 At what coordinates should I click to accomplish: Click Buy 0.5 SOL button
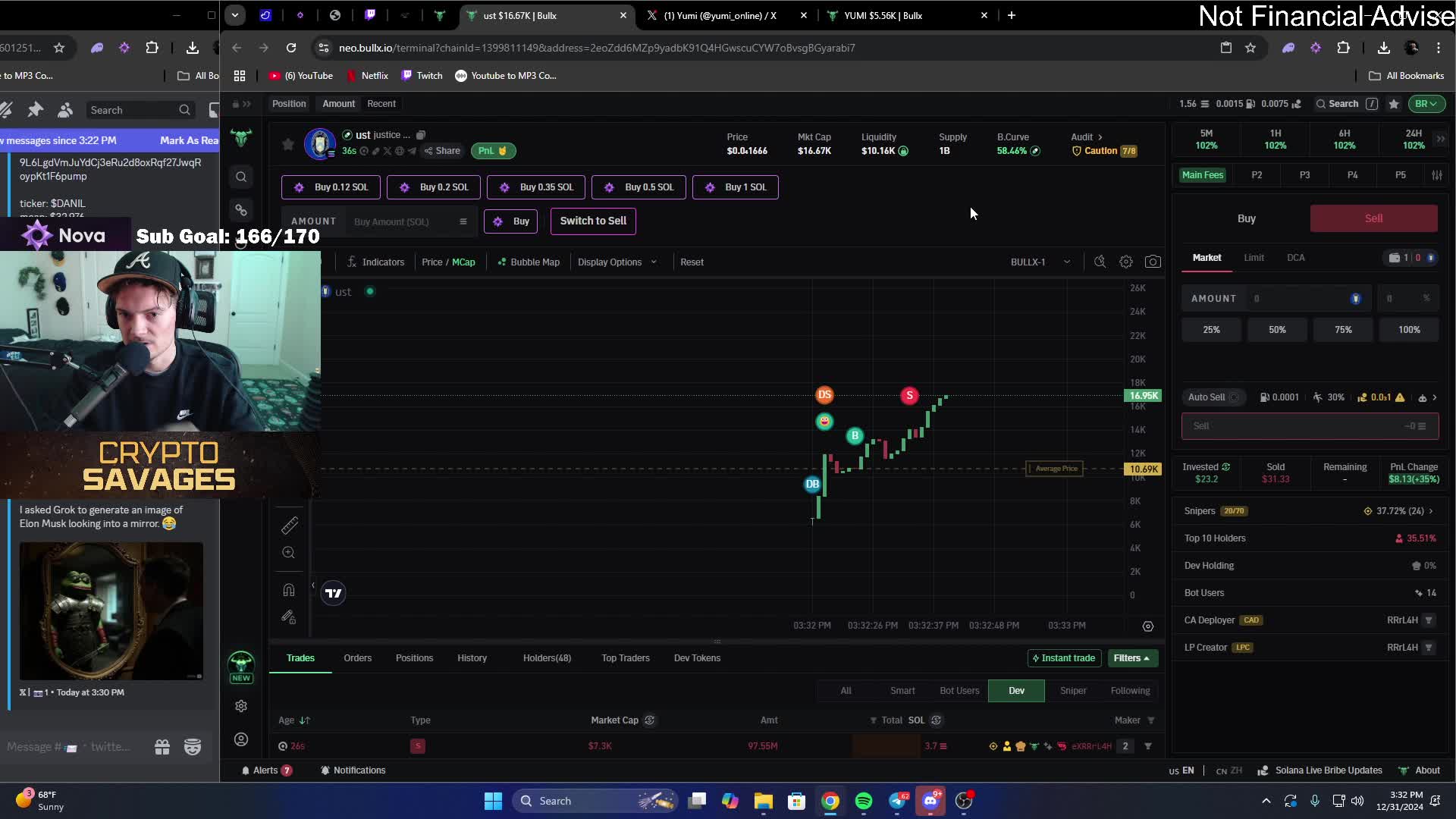[x=639, y=187]
